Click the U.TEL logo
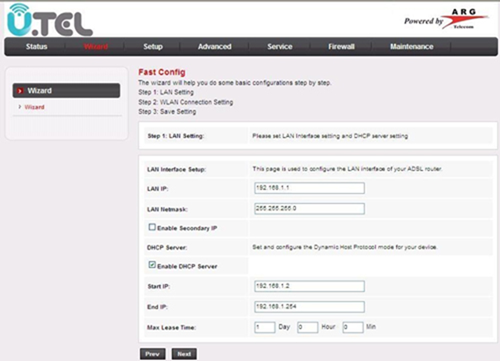Viewport: 500px width, 361px height. (50, 20)
